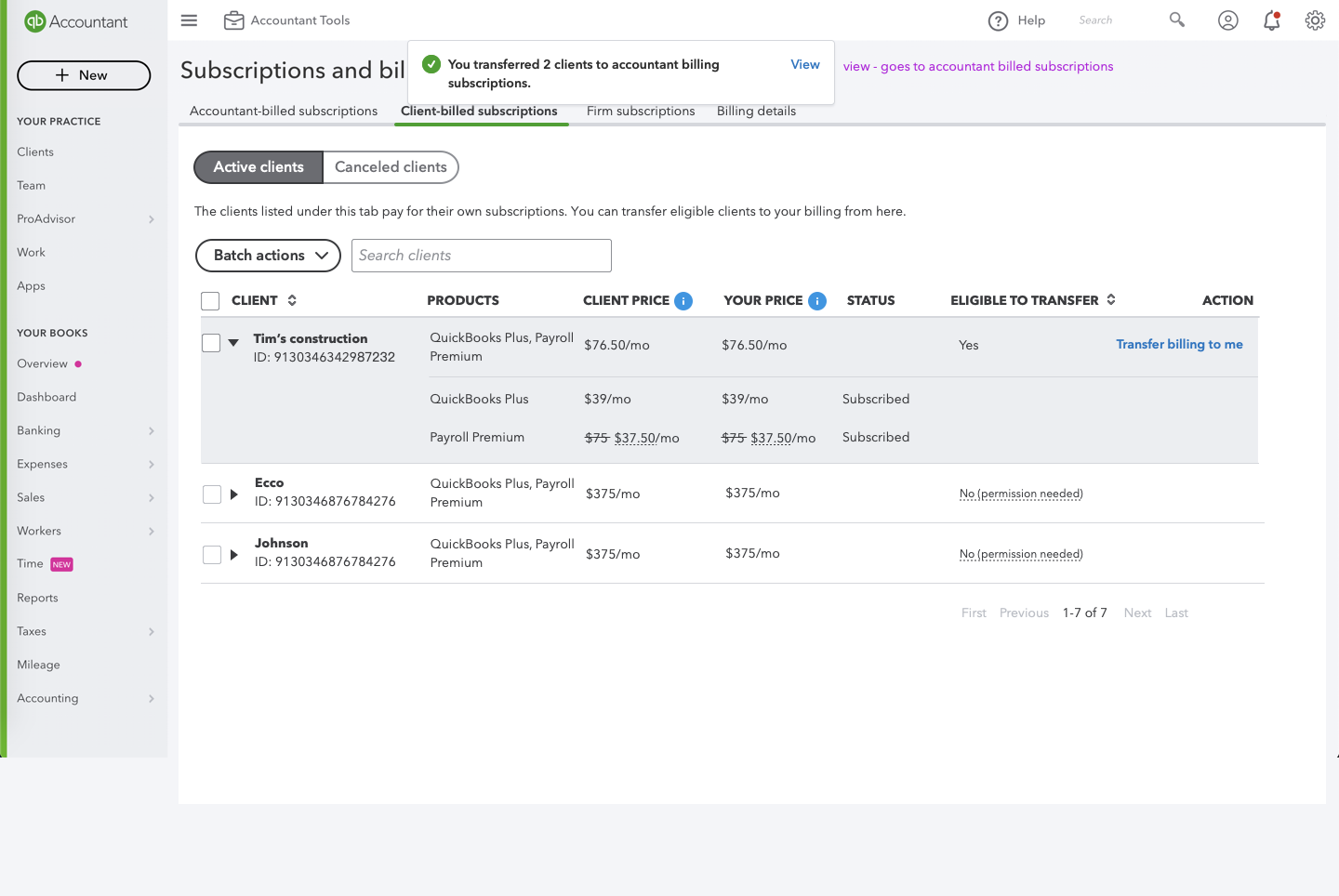The height and width of the screenshot is (896, 1339).
Task: Click the New button
Action: 84,75
